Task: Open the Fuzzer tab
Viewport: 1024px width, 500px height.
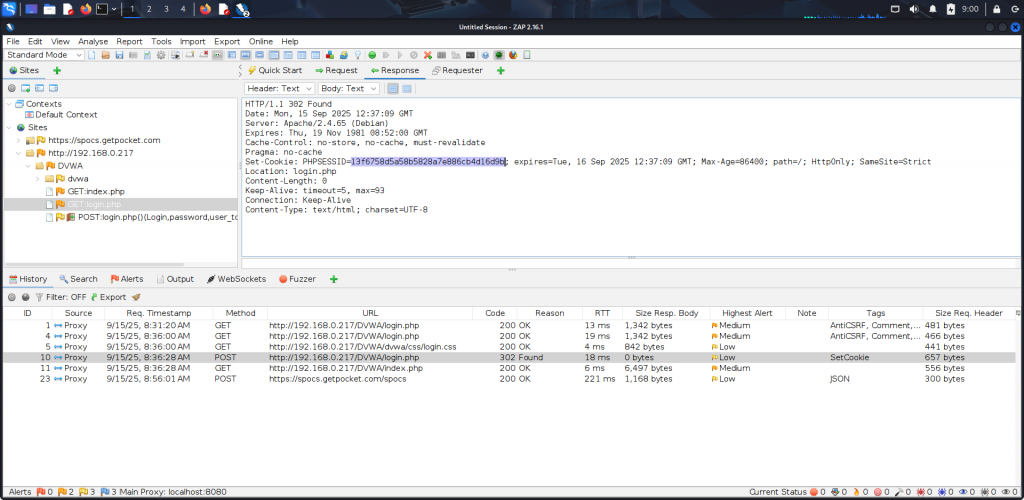Action: [x=297, y=279]
